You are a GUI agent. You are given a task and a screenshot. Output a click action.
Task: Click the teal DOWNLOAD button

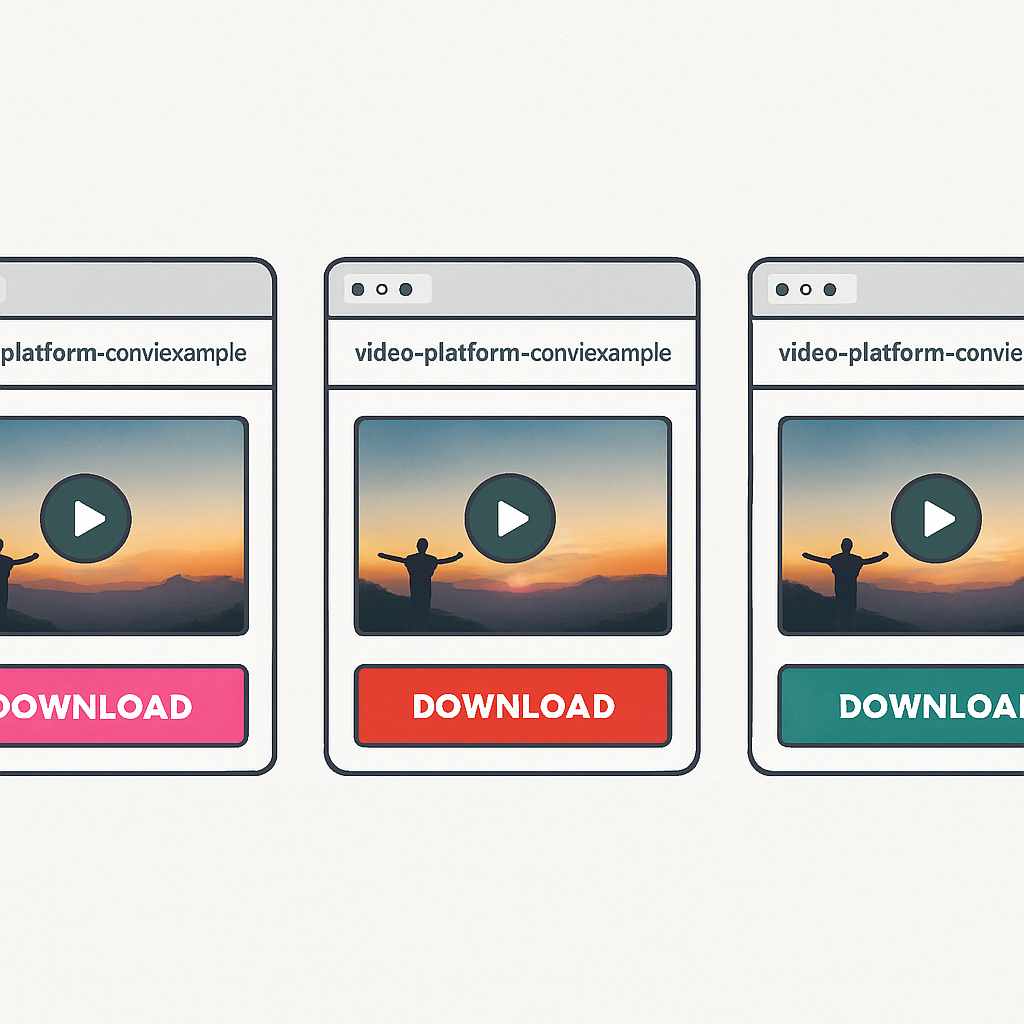tap(901, 705)
